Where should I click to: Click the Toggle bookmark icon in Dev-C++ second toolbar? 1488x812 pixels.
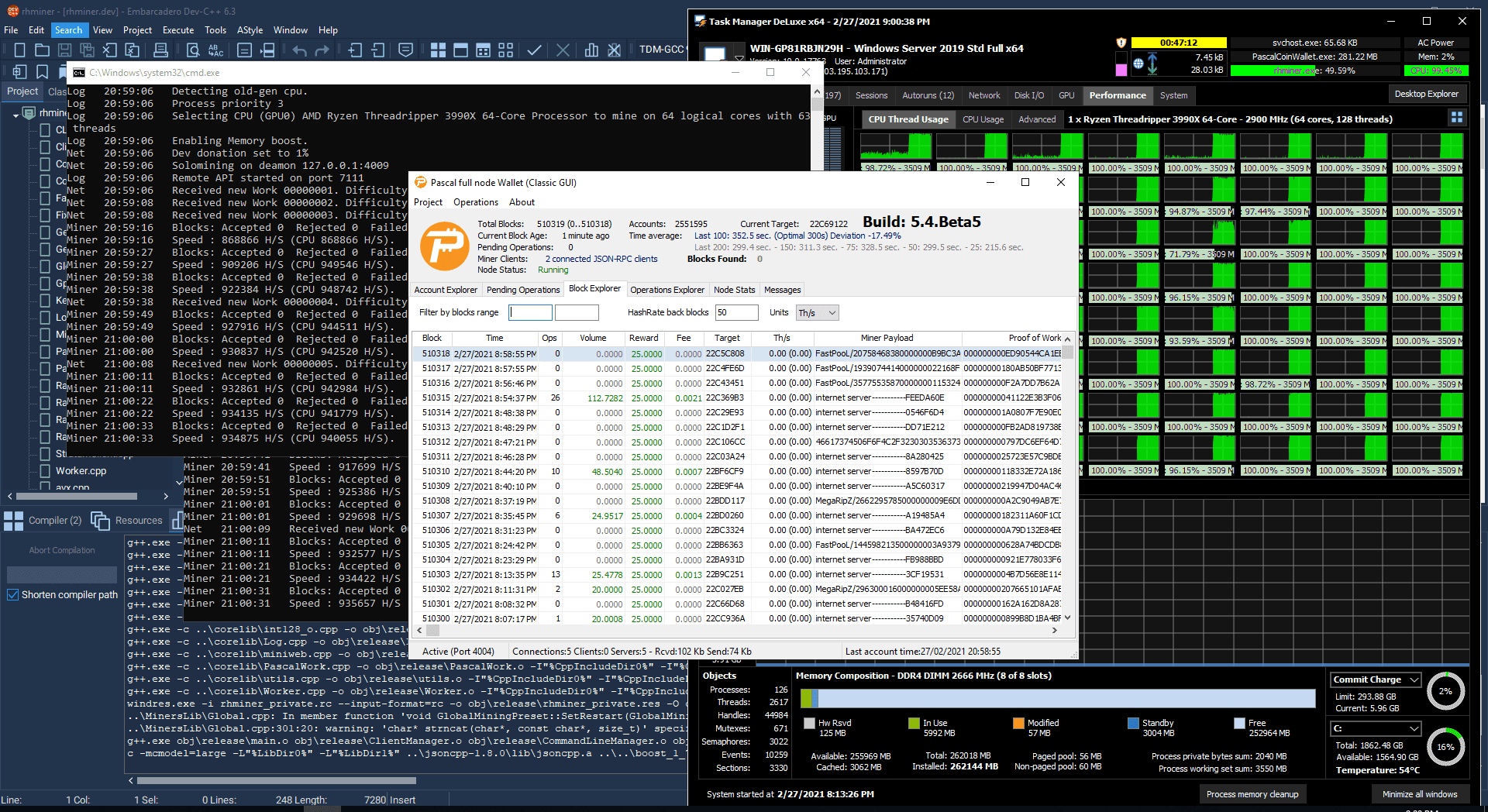[x=42, y=72]
